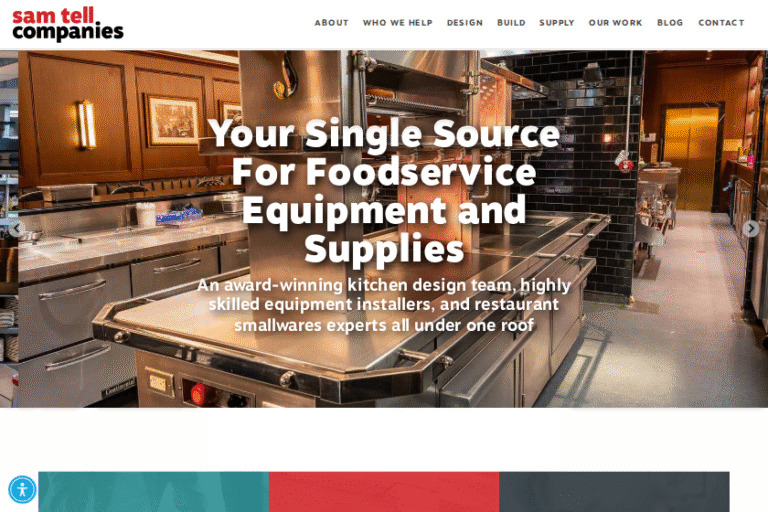Open the accessibility options icon
Screen dimensions: 768x512
22,489
